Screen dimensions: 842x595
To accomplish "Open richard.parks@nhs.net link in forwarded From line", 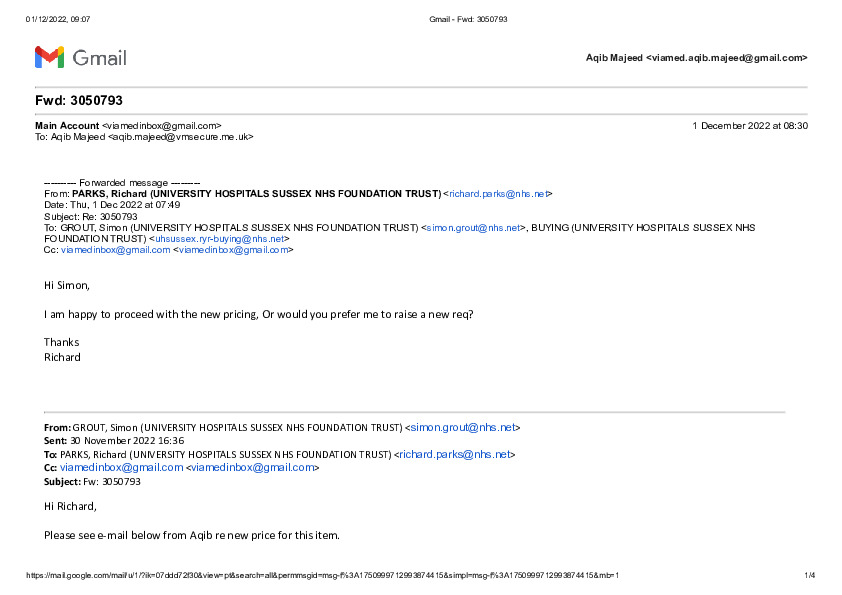I will pyautogui.click(x=499, y=193).
